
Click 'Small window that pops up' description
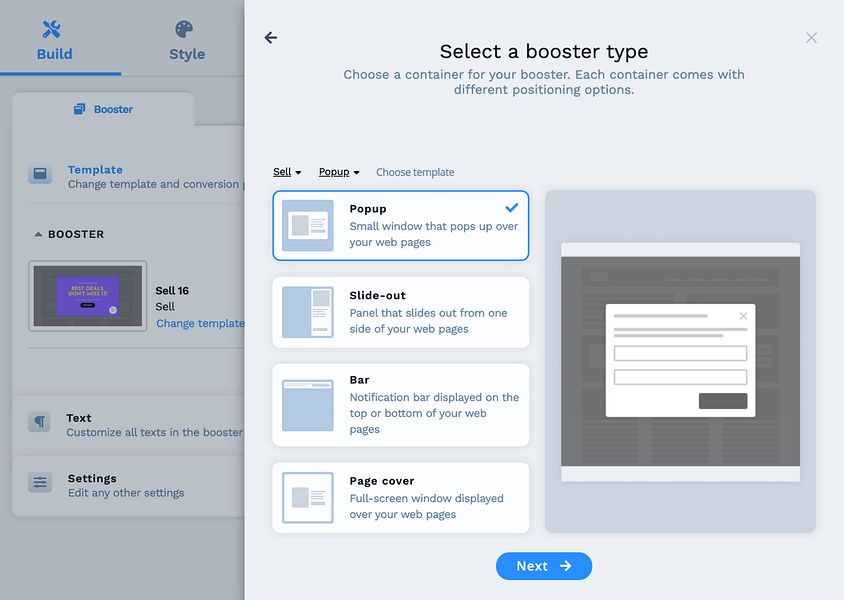pos(434,234)
